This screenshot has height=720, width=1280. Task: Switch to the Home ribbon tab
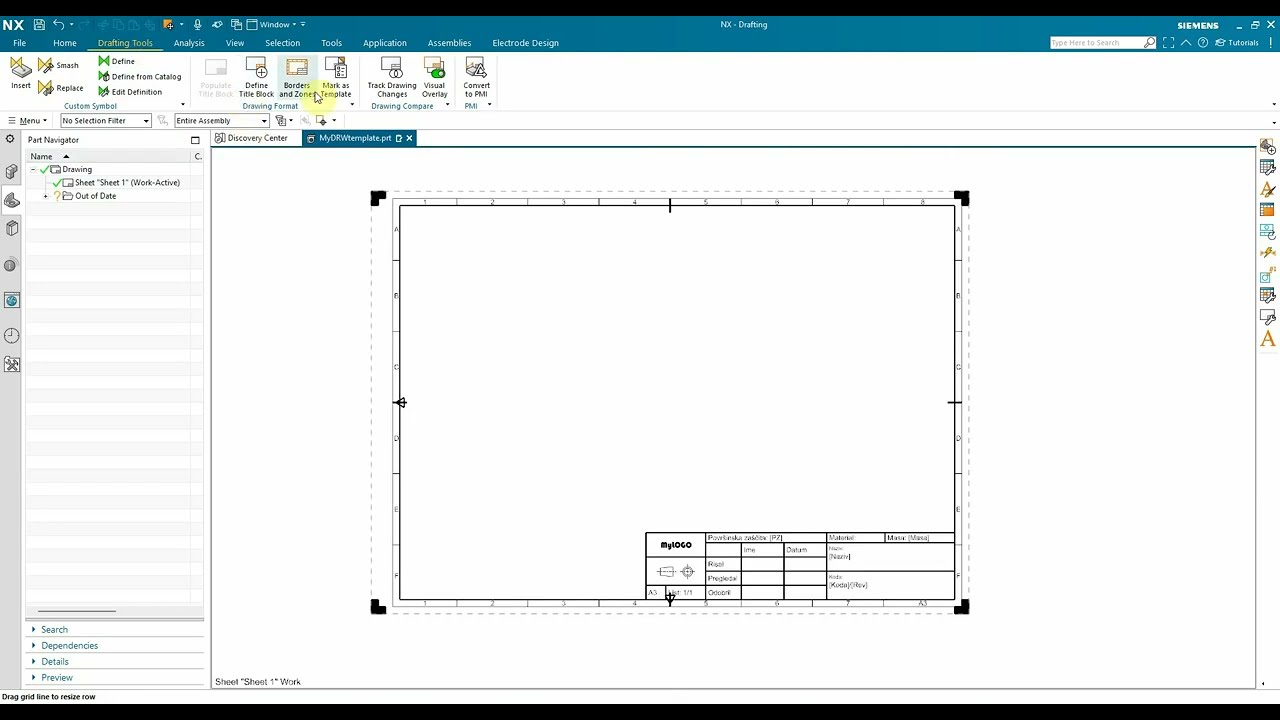pyautogui.click(x=65, y=43)
